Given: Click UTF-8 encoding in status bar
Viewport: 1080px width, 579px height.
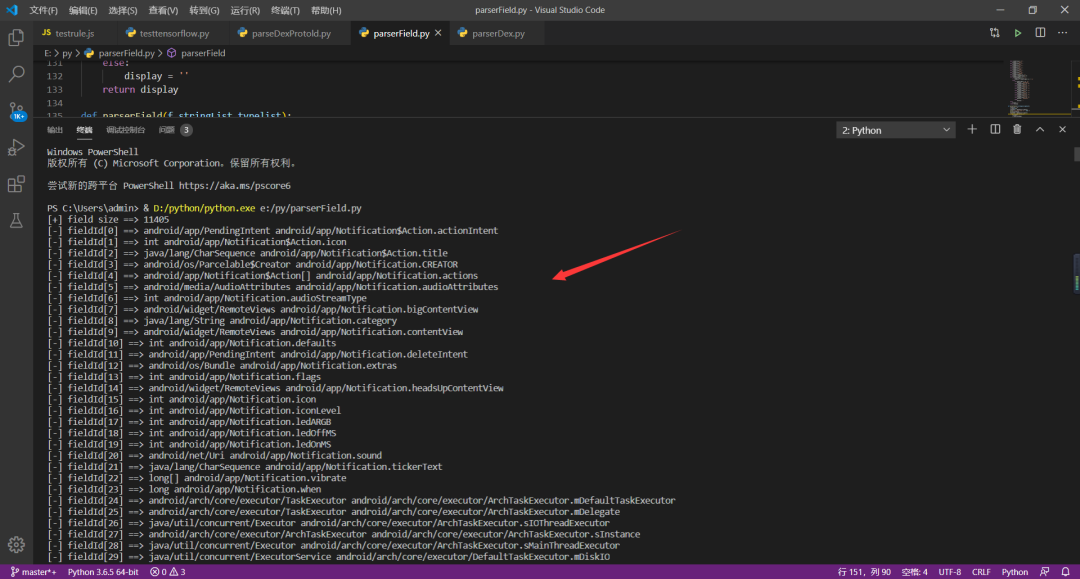Looking at the screenshot, I should (949, 572).
